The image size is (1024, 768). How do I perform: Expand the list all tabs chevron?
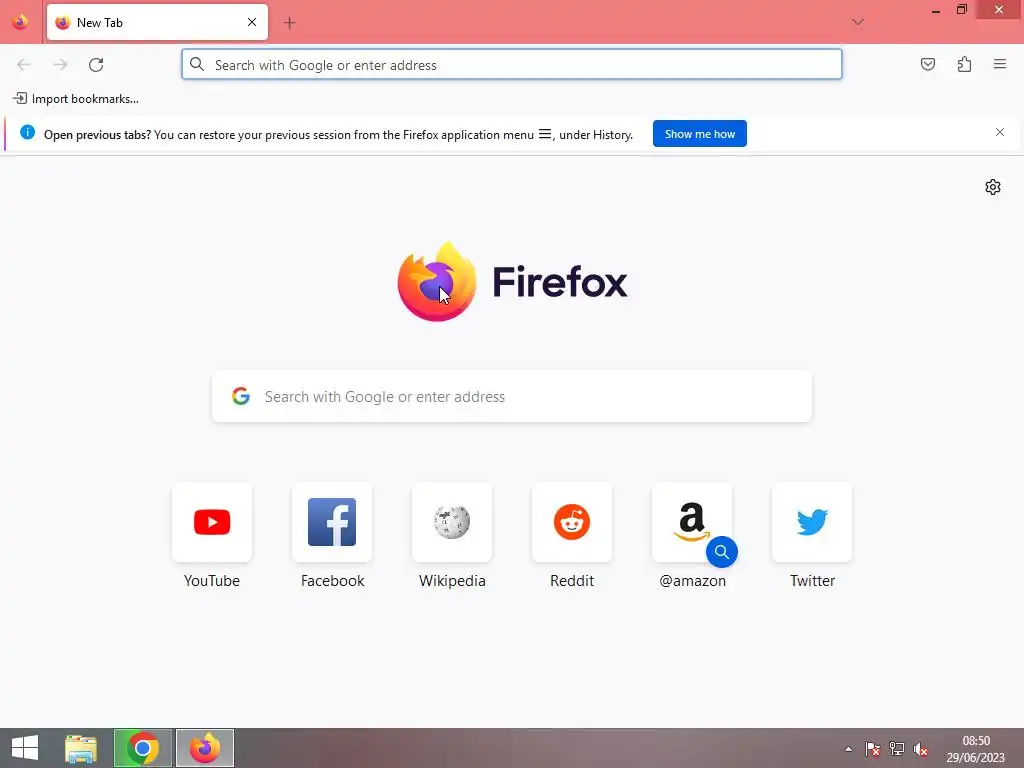click(857, 22)
